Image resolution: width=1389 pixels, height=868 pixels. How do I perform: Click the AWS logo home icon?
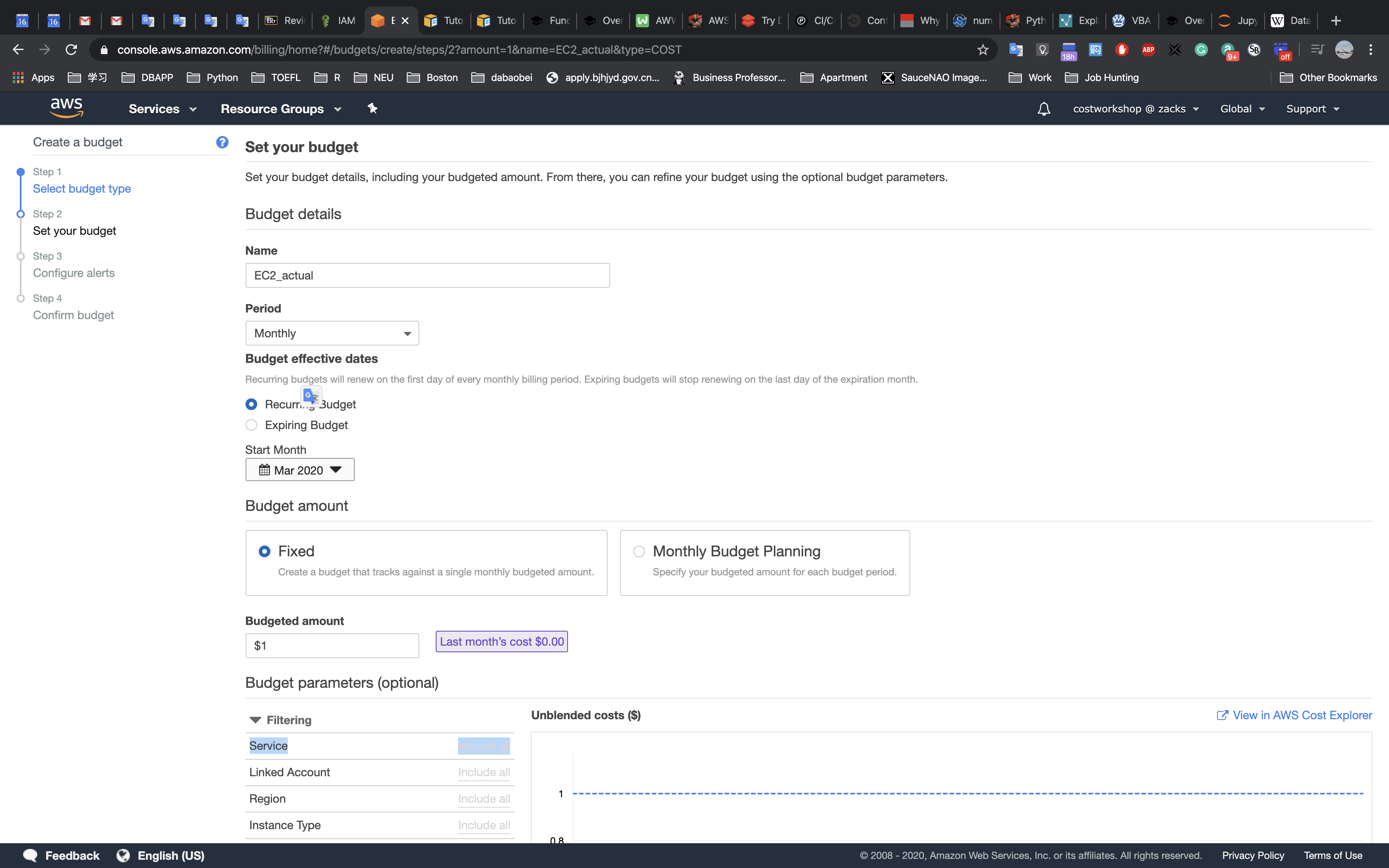click(67, 108)
